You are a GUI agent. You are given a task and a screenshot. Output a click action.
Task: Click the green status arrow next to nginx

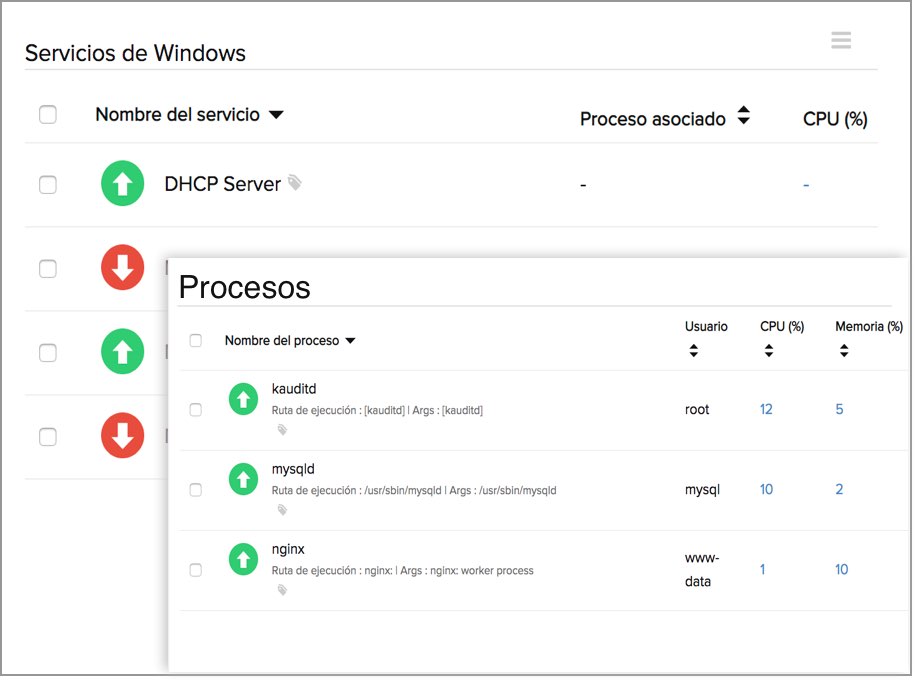pyautogui.click(x=243, y=559)
